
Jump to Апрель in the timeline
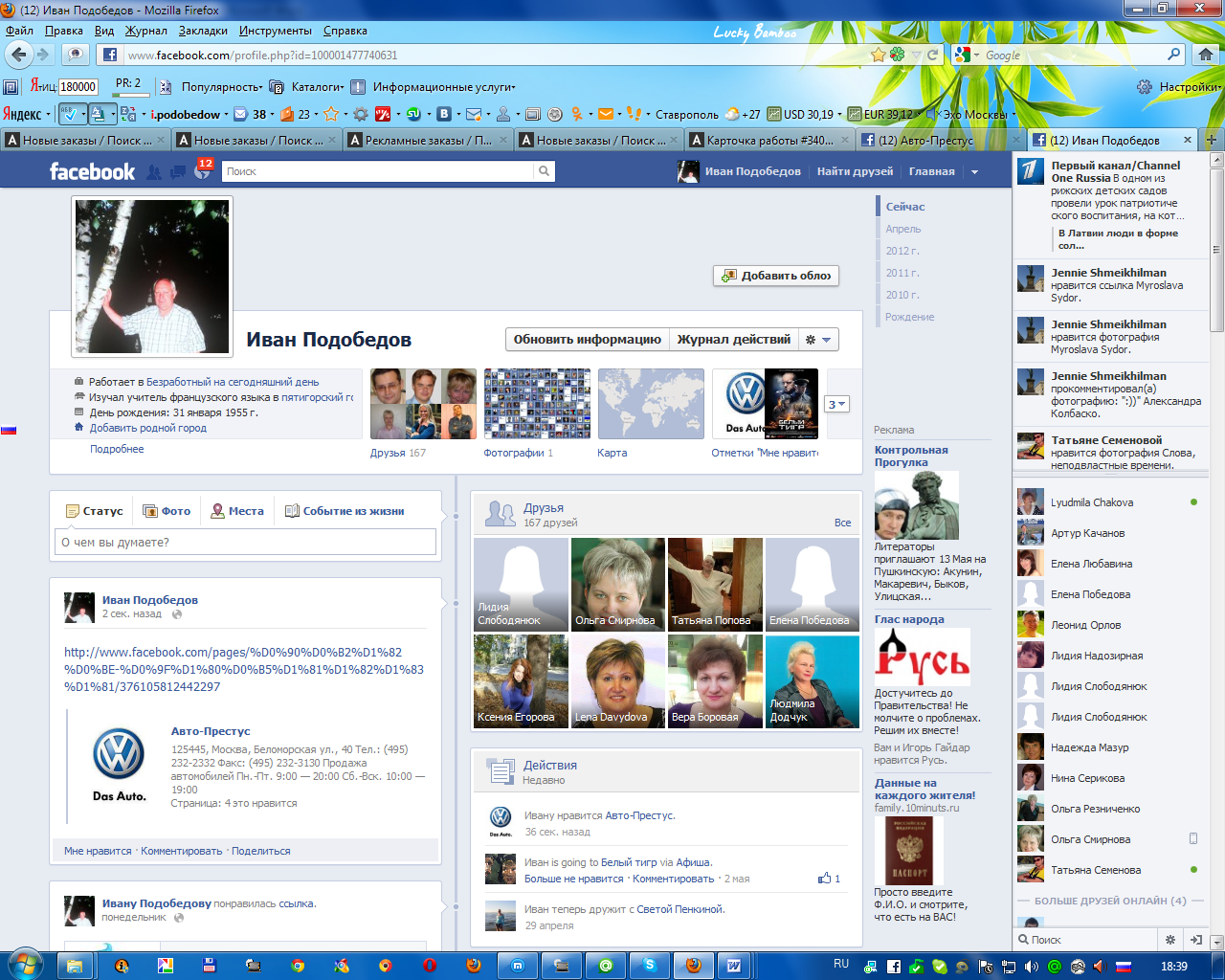coord(903,229)
